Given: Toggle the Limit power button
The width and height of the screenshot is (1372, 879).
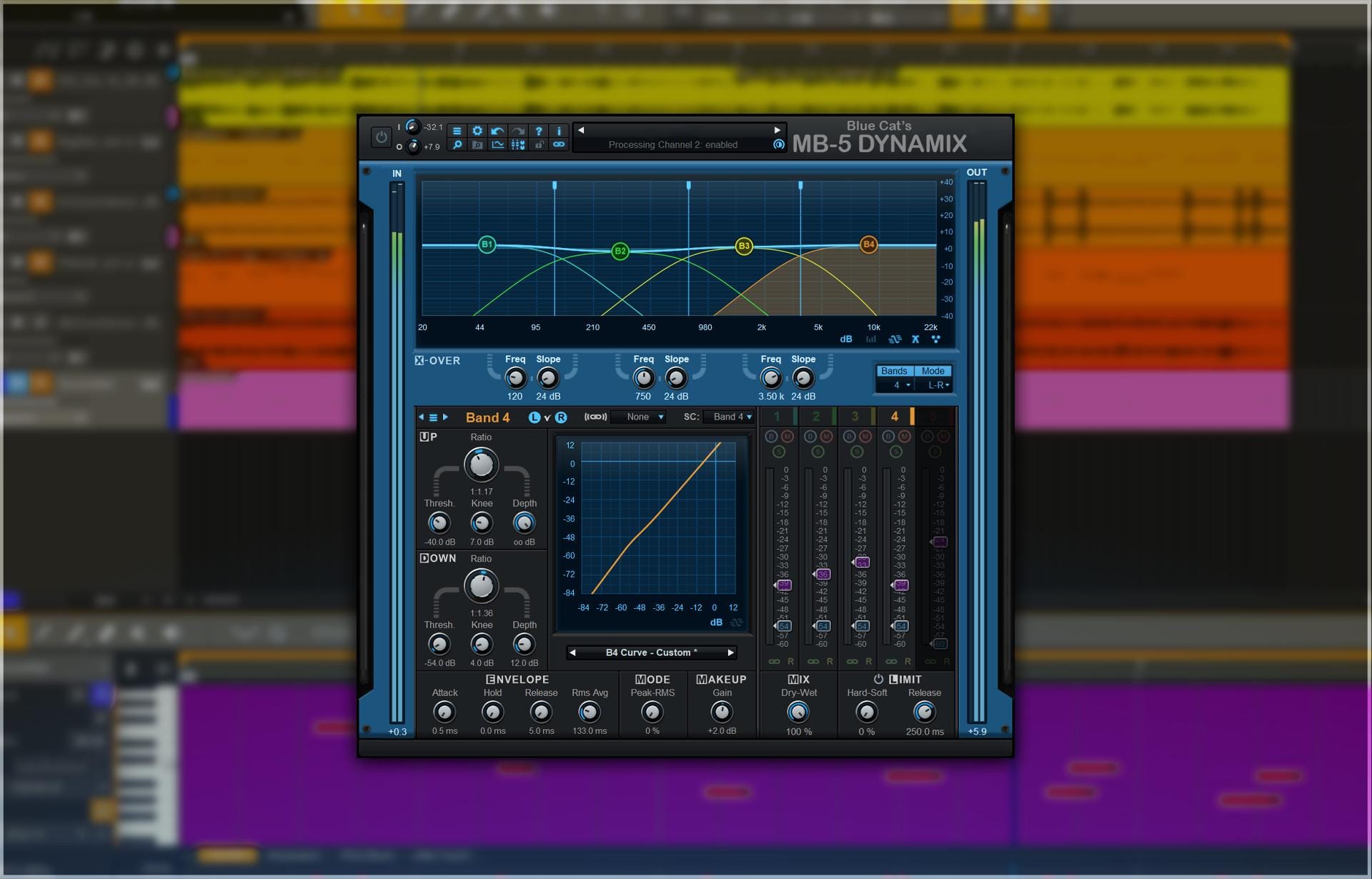Looking at the screenshot, I should click(x=878, y=679).
